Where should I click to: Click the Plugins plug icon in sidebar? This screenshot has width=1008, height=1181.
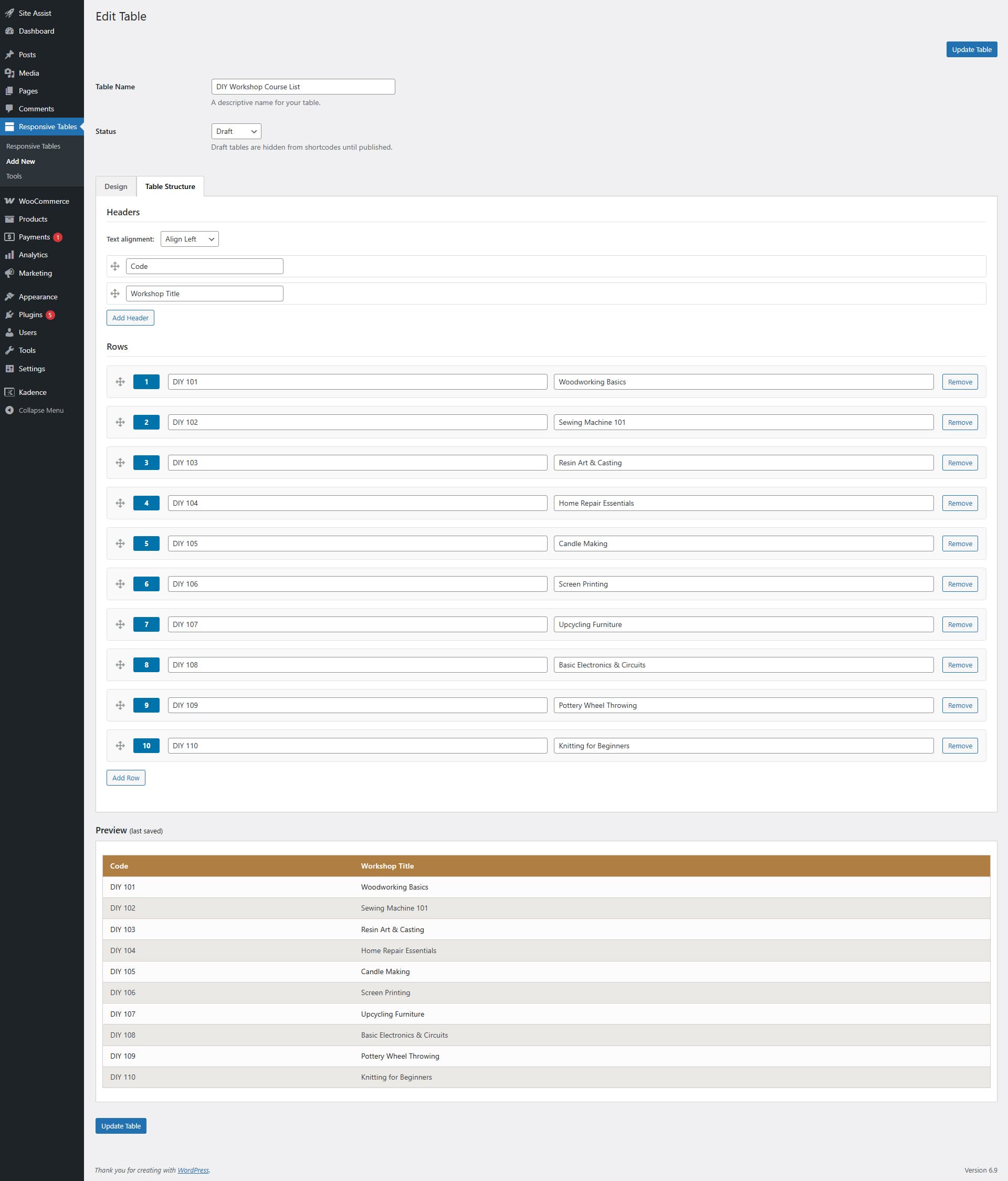tap(9, 315)
